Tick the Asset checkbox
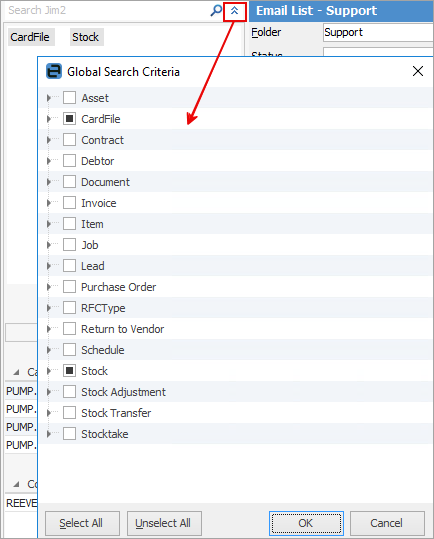 pos(69,98)
